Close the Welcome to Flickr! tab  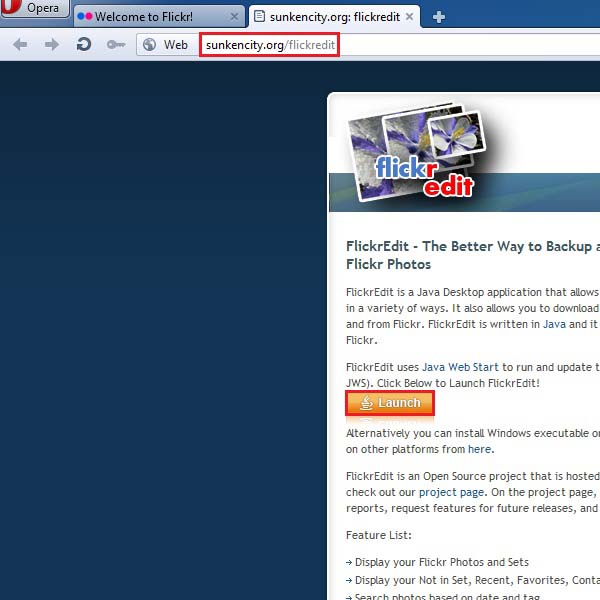point(234,16)
